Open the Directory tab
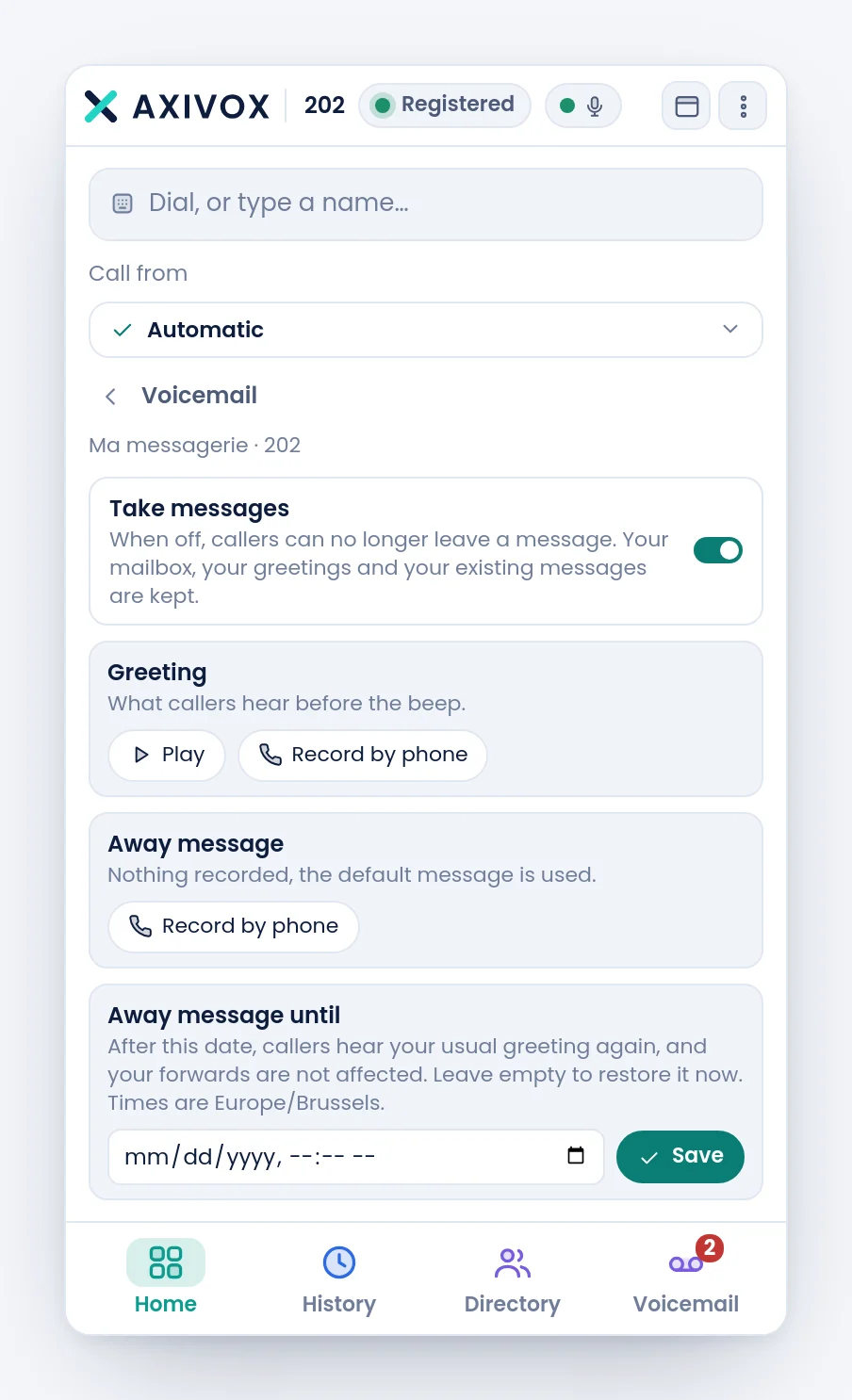Viewport: 852px width, 1400px height. click(513, 1278)
